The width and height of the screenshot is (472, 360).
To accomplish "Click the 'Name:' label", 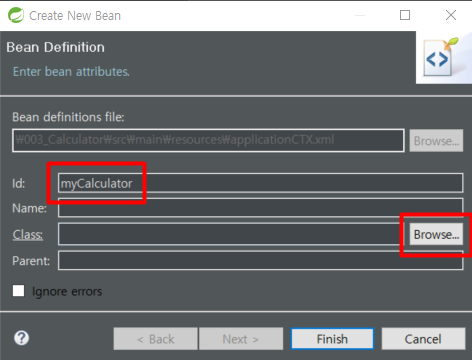I will pyautogui.click(x=29, y=208).
